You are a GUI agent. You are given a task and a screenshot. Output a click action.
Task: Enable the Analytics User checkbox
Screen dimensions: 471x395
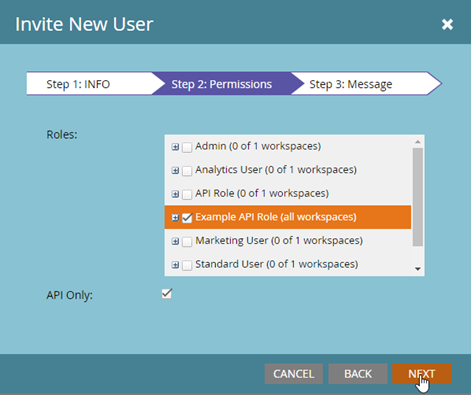187,171
